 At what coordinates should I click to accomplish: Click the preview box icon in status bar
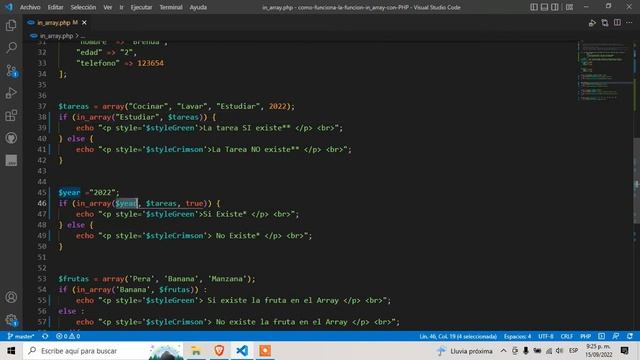click(602, 336)
